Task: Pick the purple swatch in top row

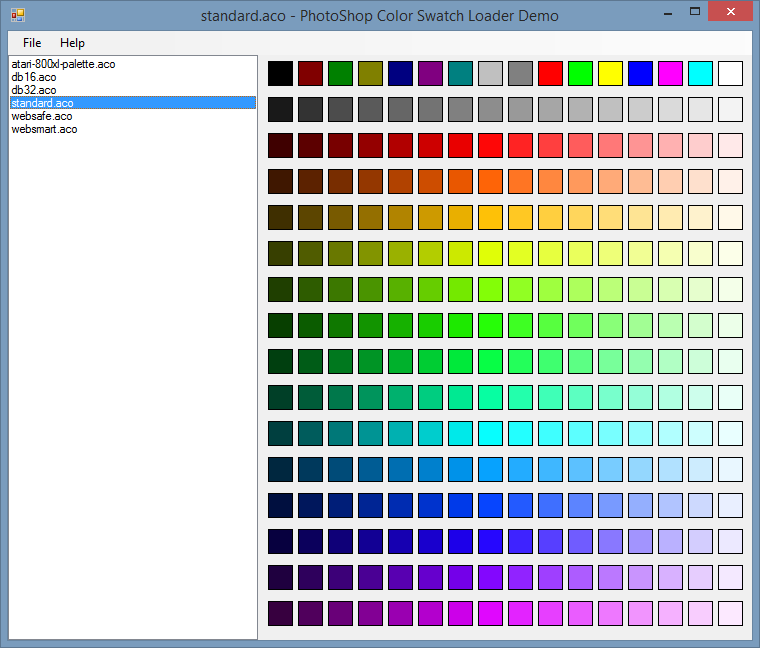Action: point(430,73)
